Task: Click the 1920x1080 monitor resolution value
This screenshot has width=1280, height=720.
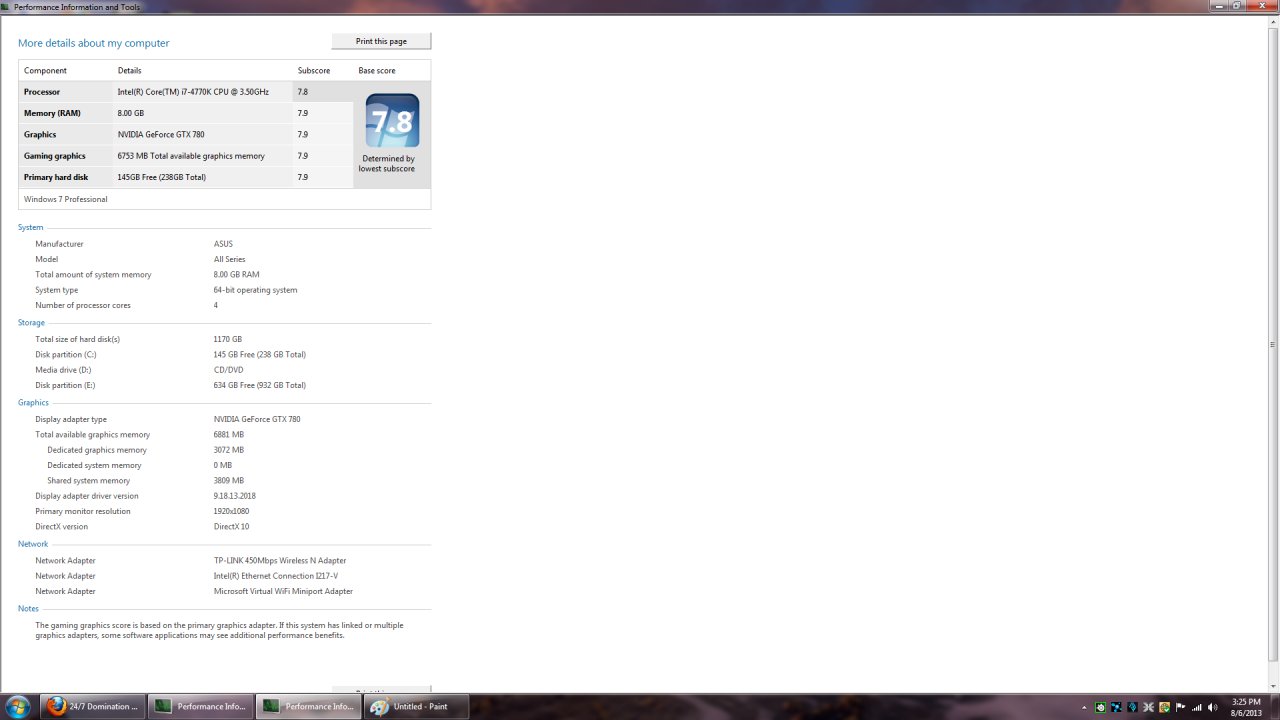Action: pyautogui.click(x=234, y=511)
